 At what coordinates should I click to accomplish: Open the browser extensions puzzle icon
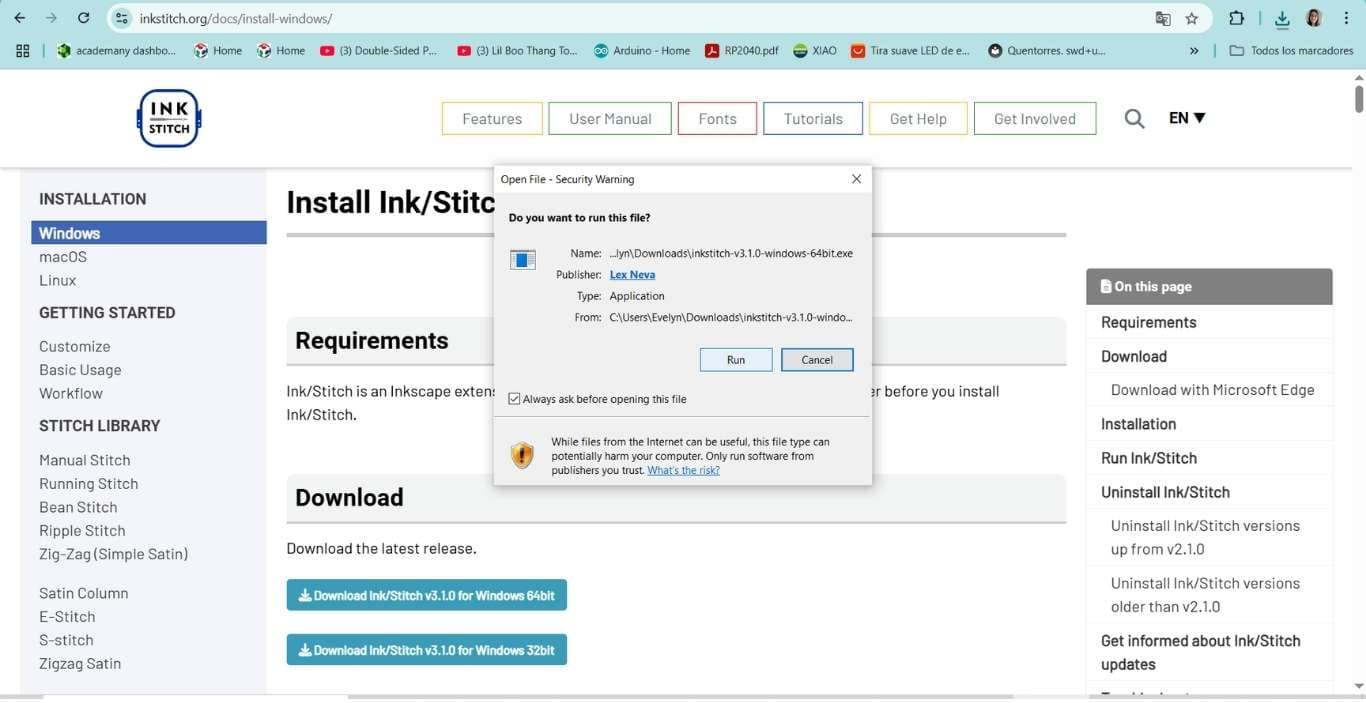[x=1237, y=18]
